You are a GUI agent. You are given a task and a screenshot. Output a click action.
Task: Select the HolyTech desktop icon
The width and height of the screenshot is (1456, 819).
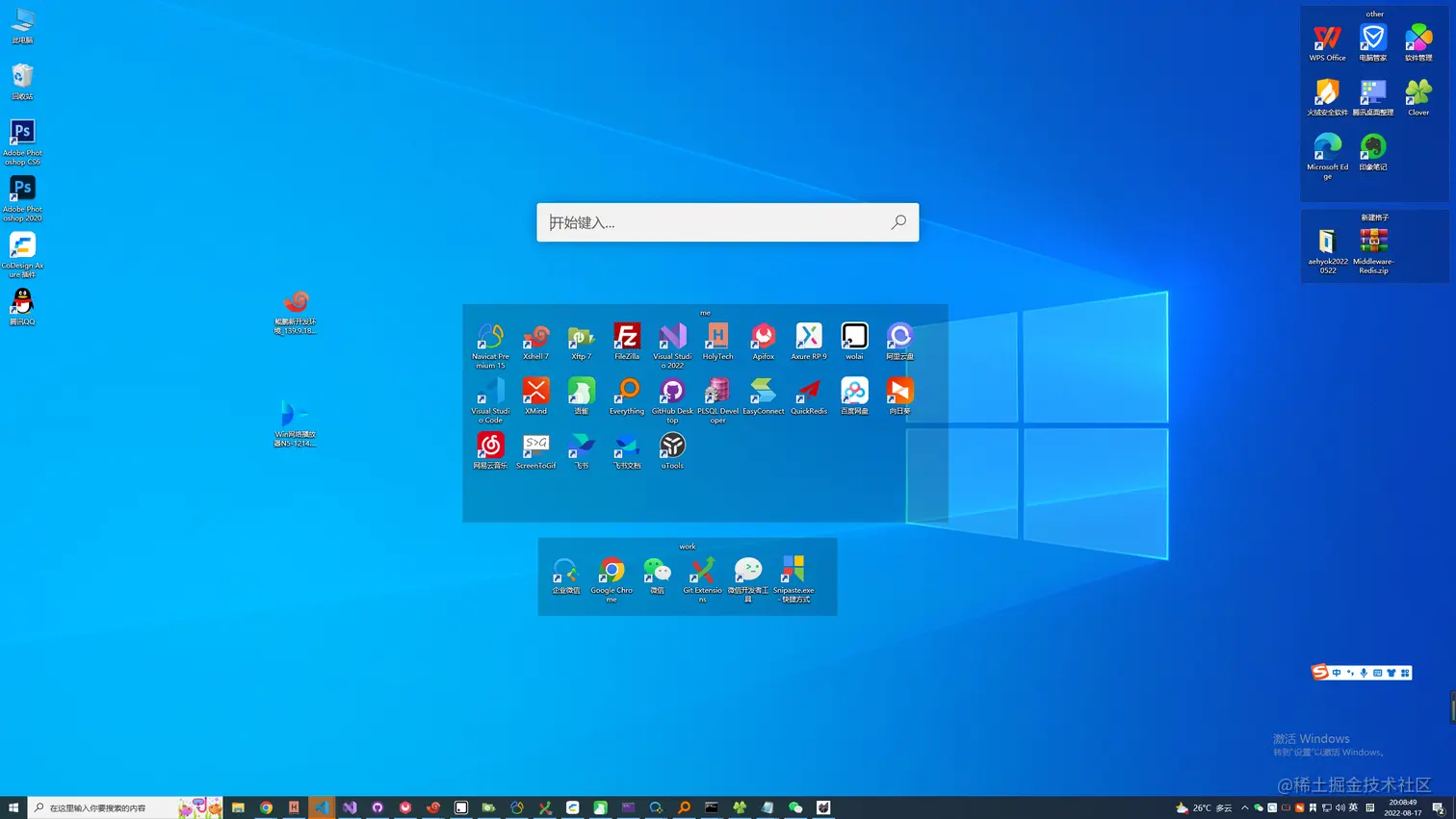click(717, 341)
